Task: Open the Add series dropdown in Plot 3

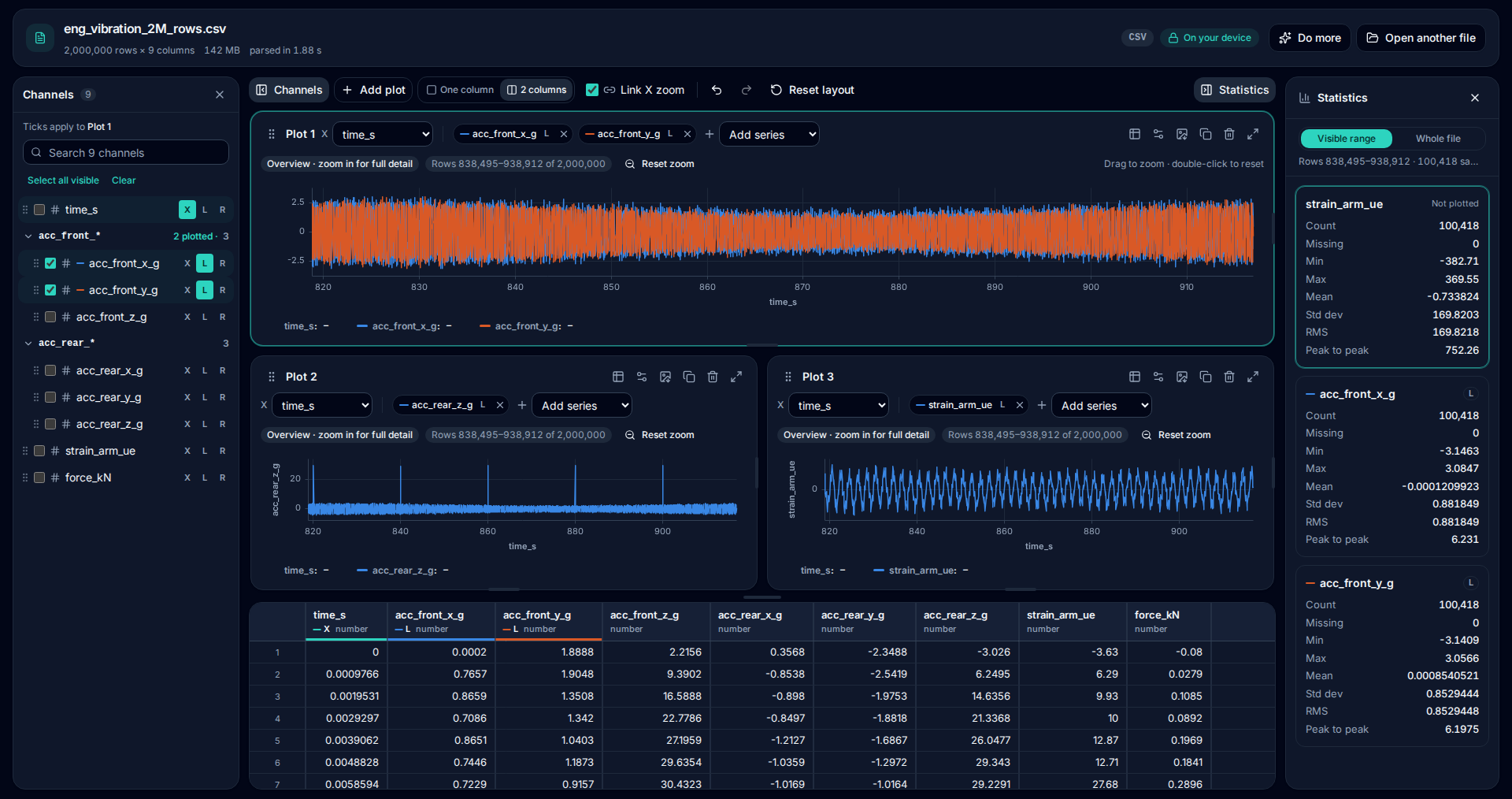Action: click(1102, 406)
